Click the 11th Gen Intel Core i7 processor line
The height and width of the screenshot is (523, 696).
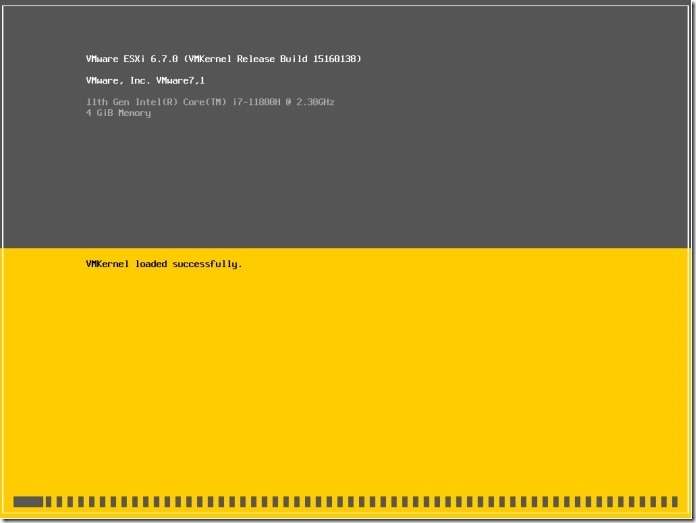[x=210, y=102]
